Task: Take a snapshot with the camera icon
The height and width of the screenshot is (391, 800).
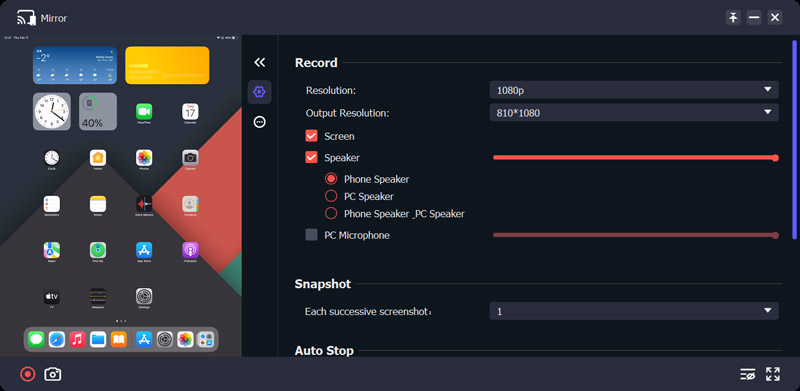Action: tap(53, 375)
